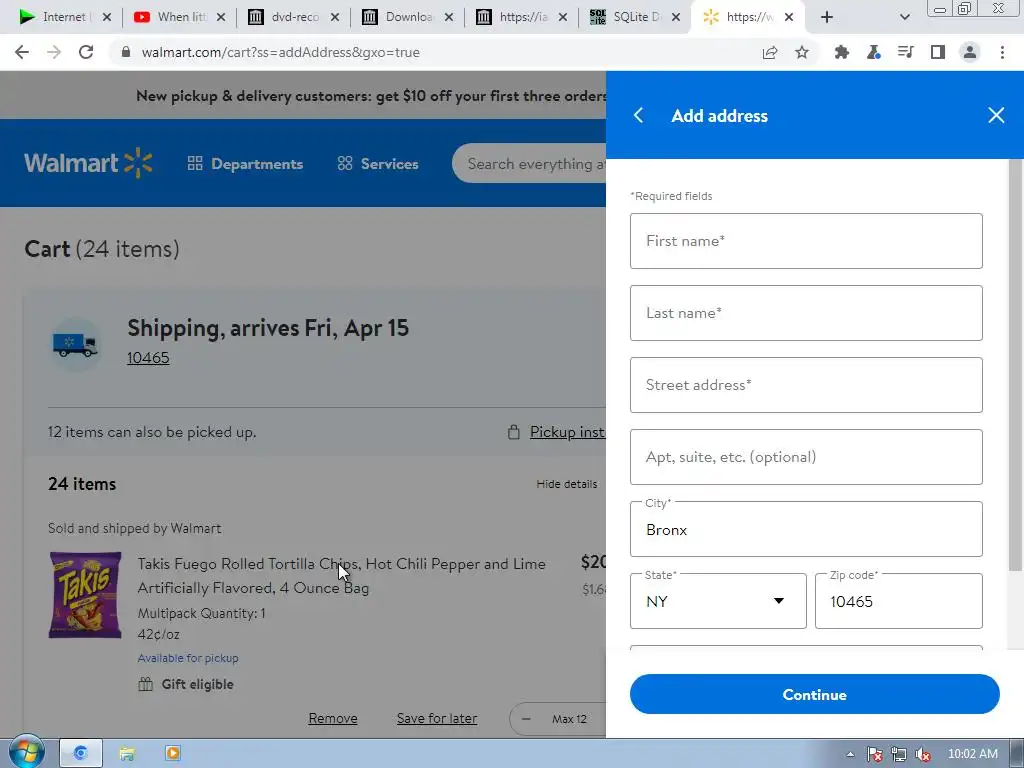Click the back chevron in Add address panel

pyautogui.click(x=639, y=116)
